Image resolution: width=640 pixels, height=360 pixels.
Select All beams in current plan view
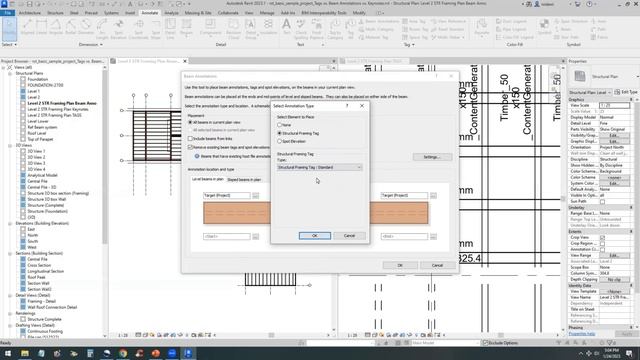tap(190, 122)
